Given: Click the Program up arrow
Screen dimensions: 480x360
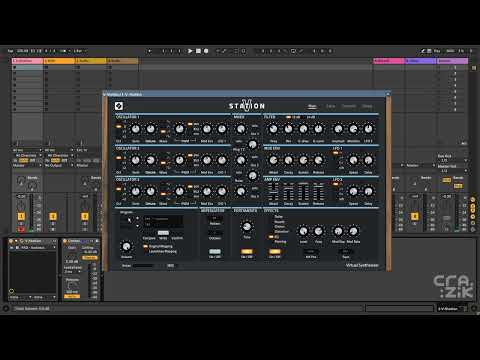Looking at the screenshot, I should [138, 219].
